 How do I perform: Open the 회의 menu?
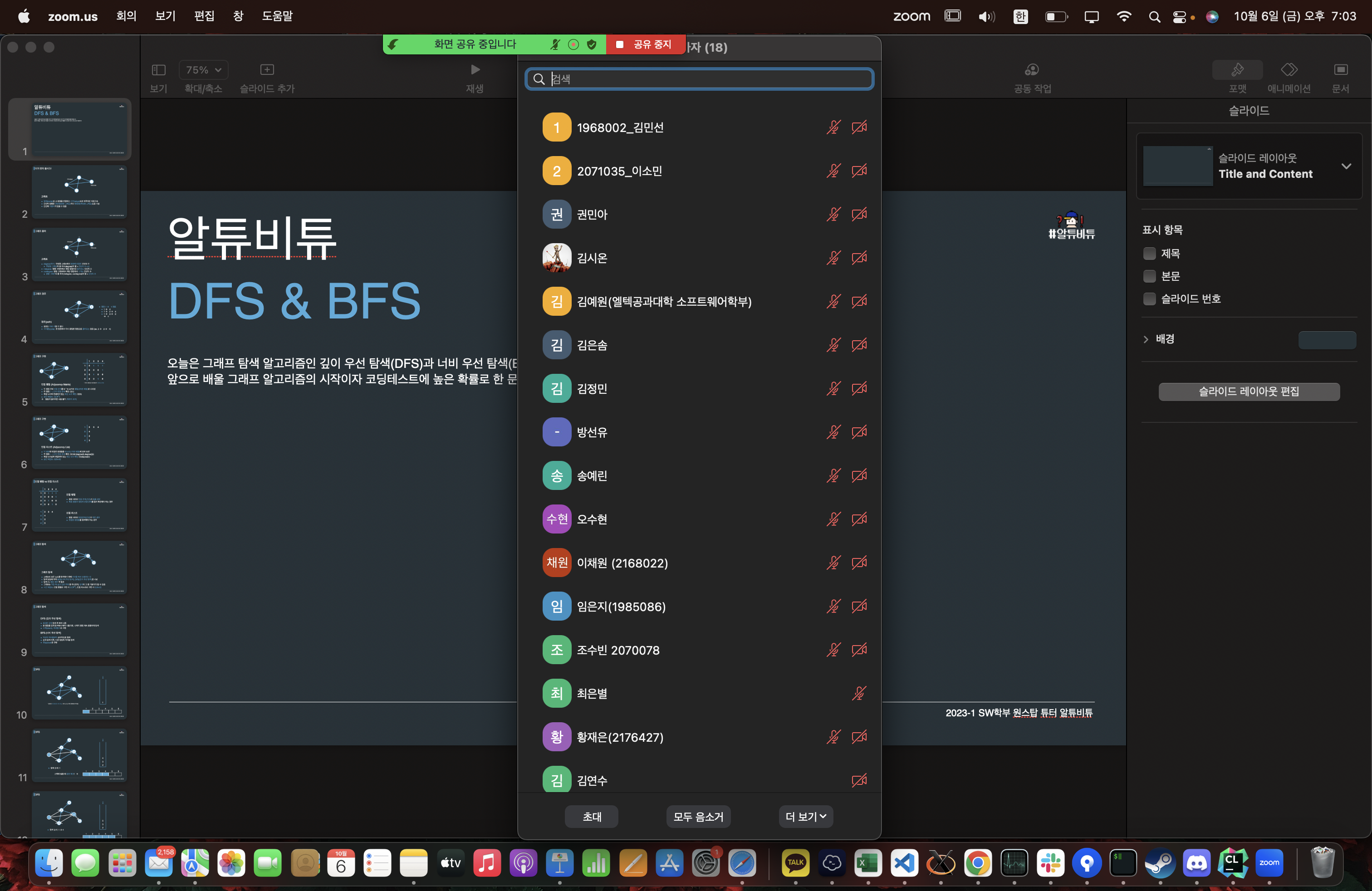126,16
